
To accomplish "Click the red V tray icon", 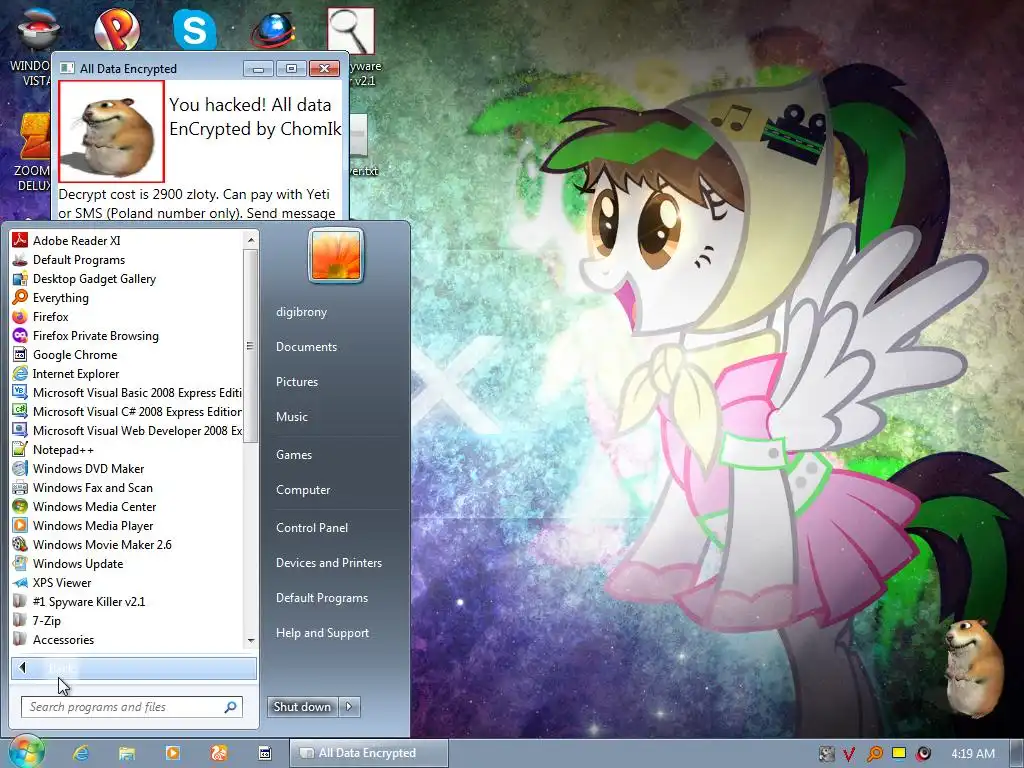I will coord(849,754).
